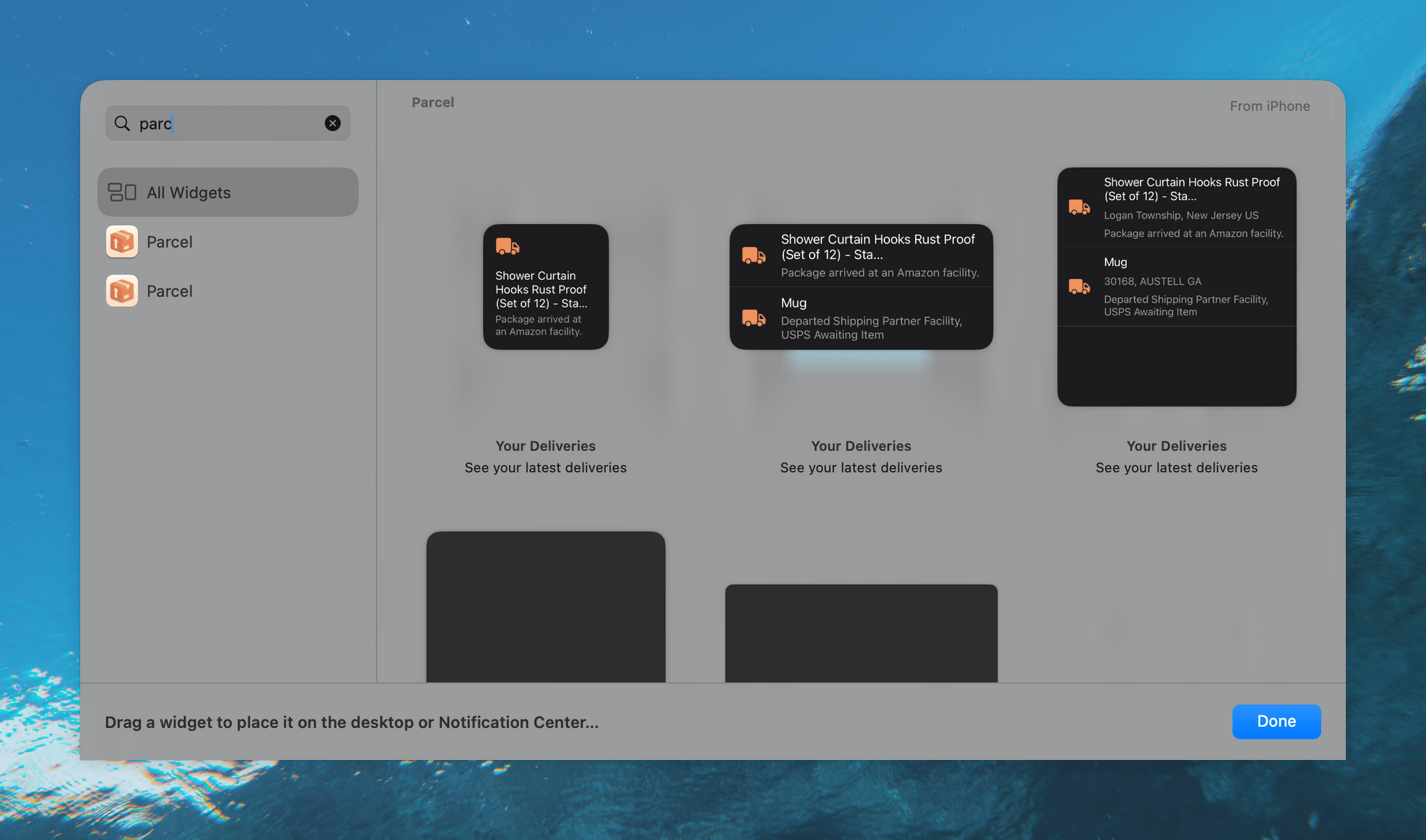The width and height of the screenshot is (1426, 840).
Task: Add the small Your Deliveries widget
Action: pyautogui.click(x=545, y=287)
